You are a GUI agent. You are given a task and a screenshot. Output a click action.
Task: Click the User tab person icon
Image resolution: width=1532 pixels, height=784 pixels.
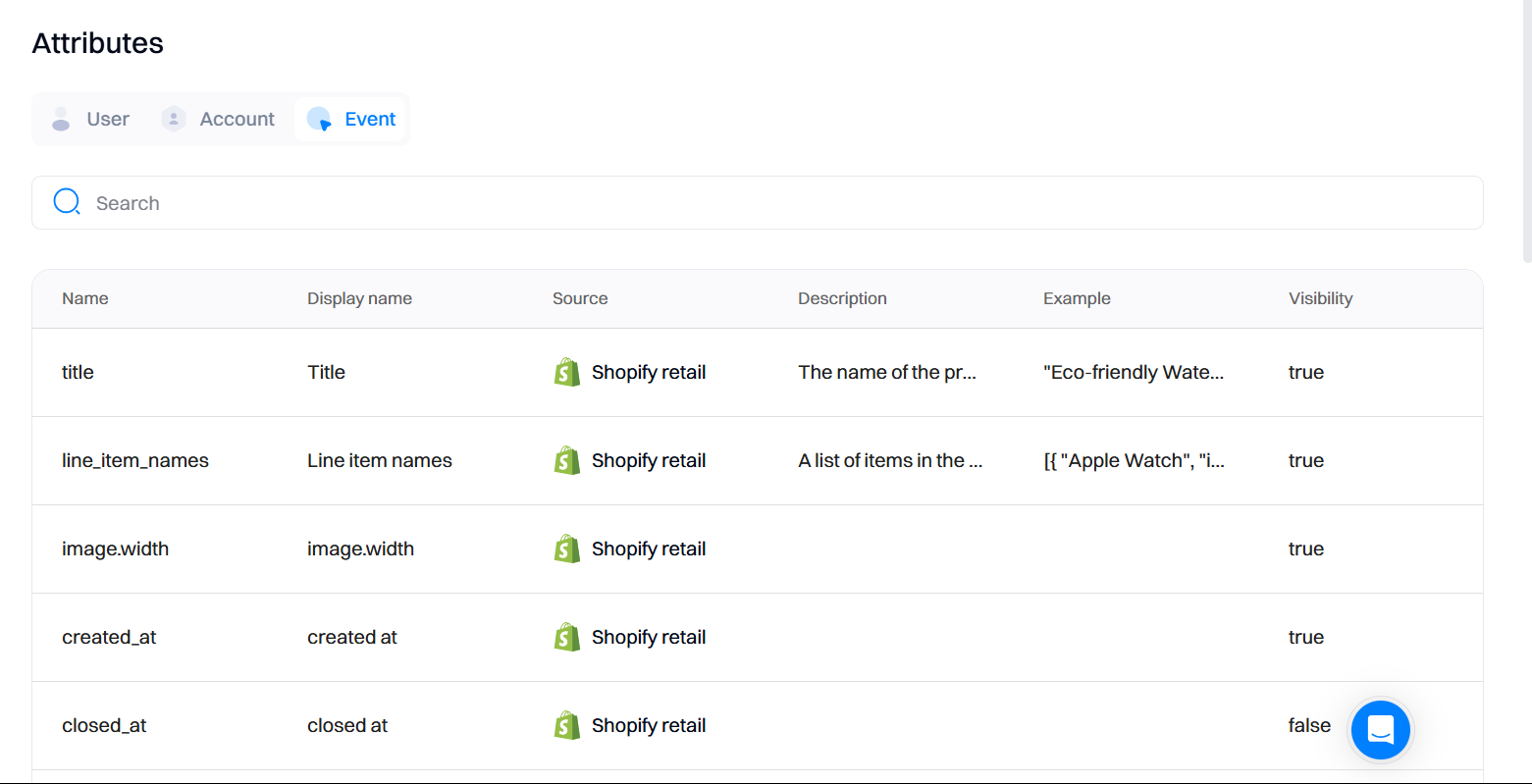click(x=61, y=119)
